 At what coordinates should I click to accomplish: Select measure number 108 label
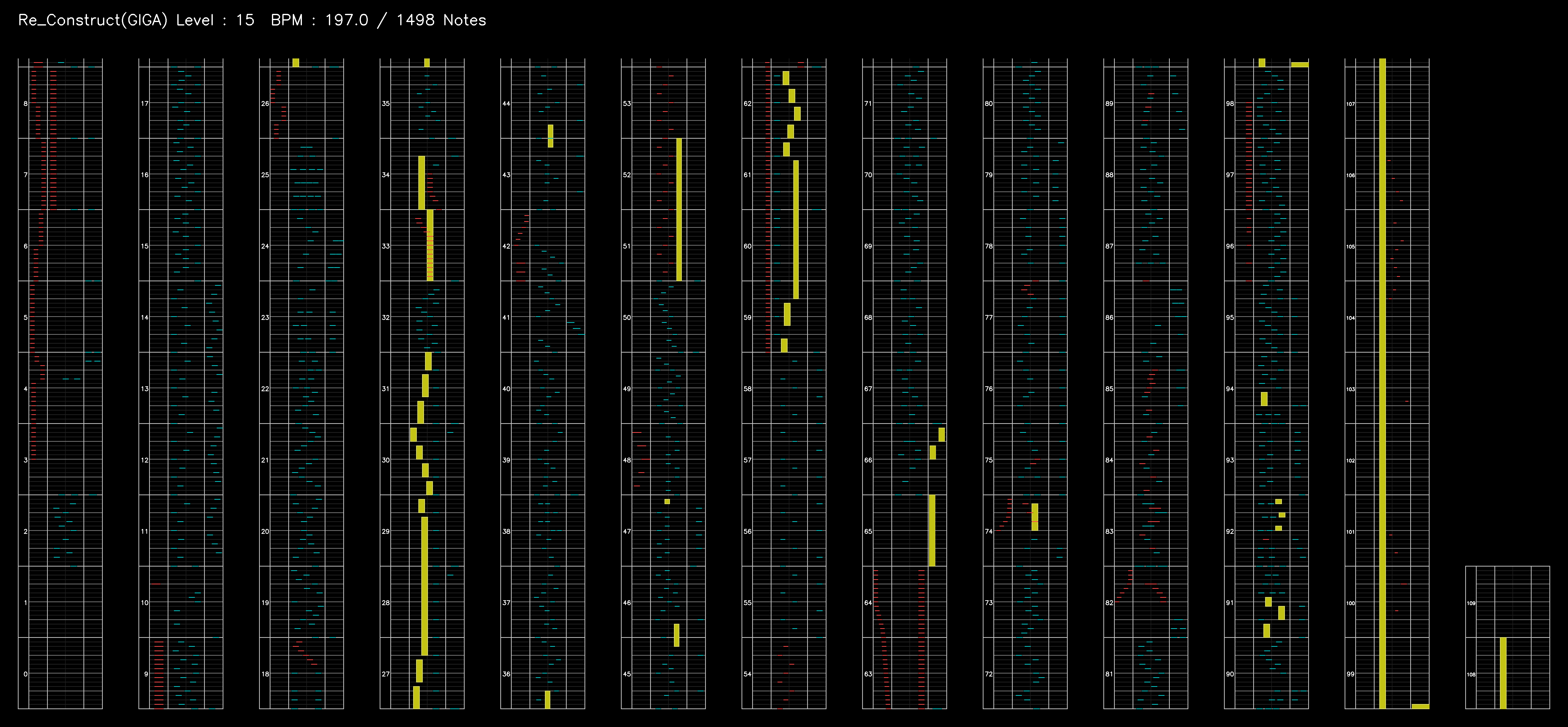point(1471,674)
